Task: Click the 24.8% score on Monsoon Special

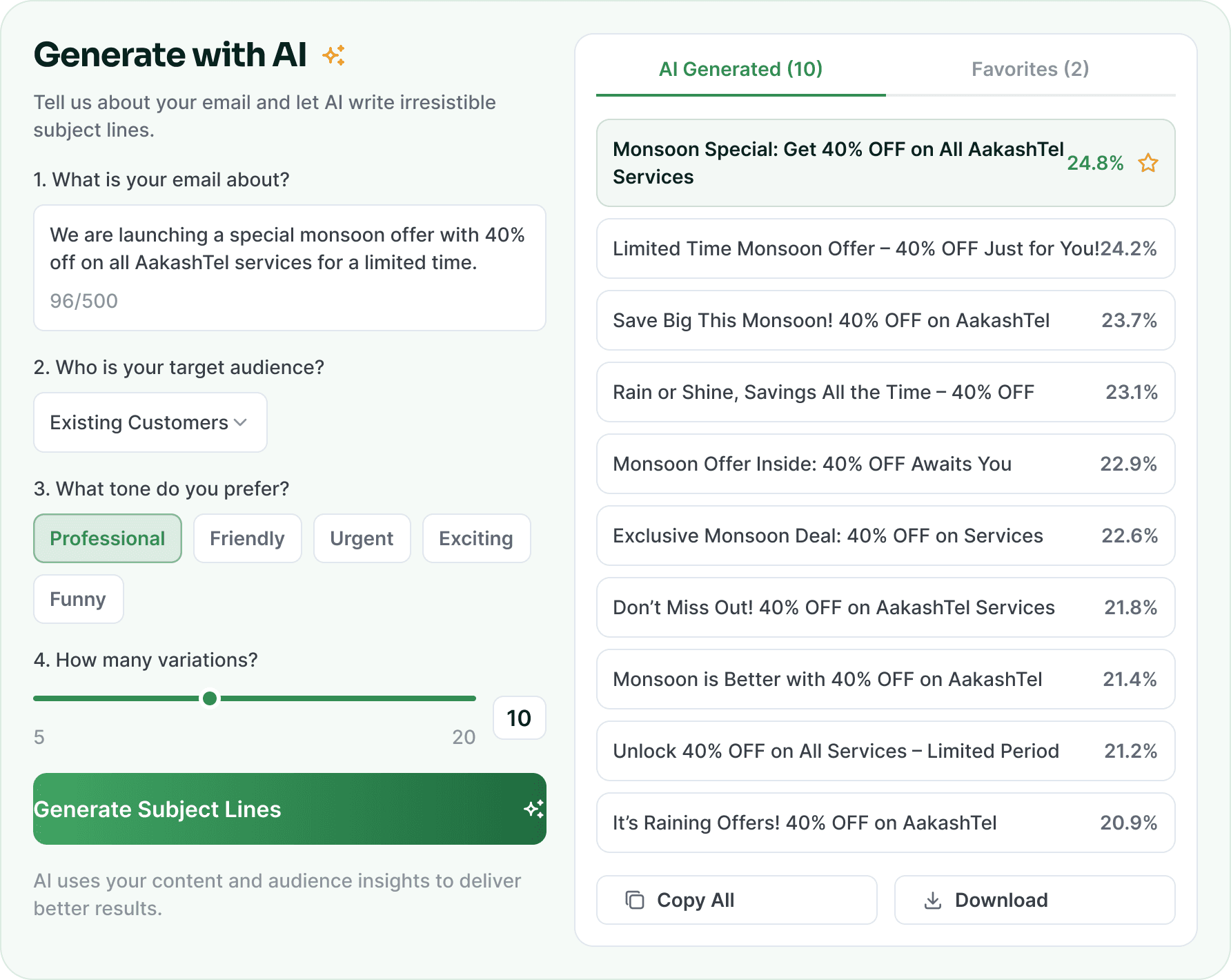Action: (1095, 163)
